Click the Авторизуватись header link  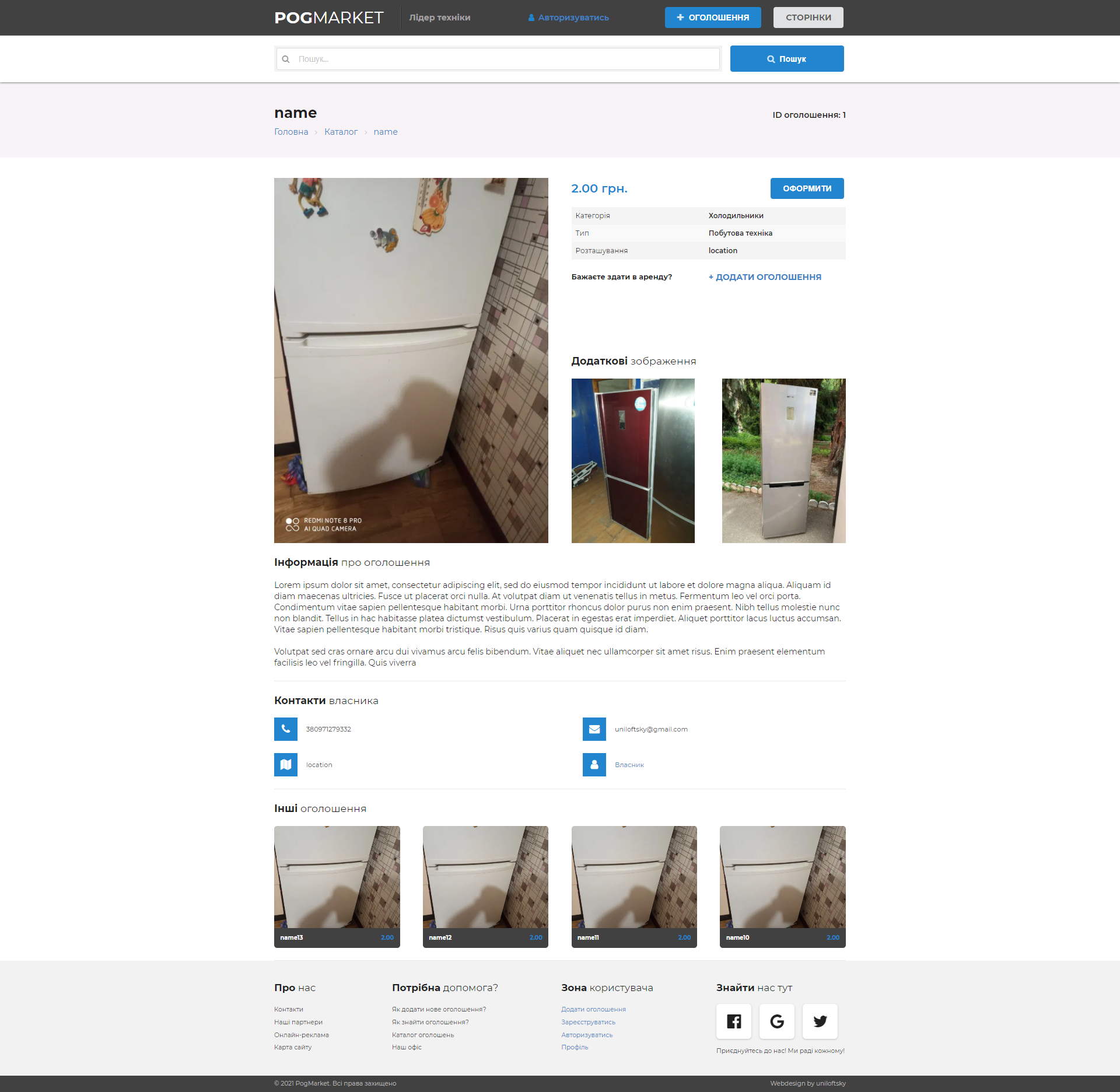(x=569, y=17)
